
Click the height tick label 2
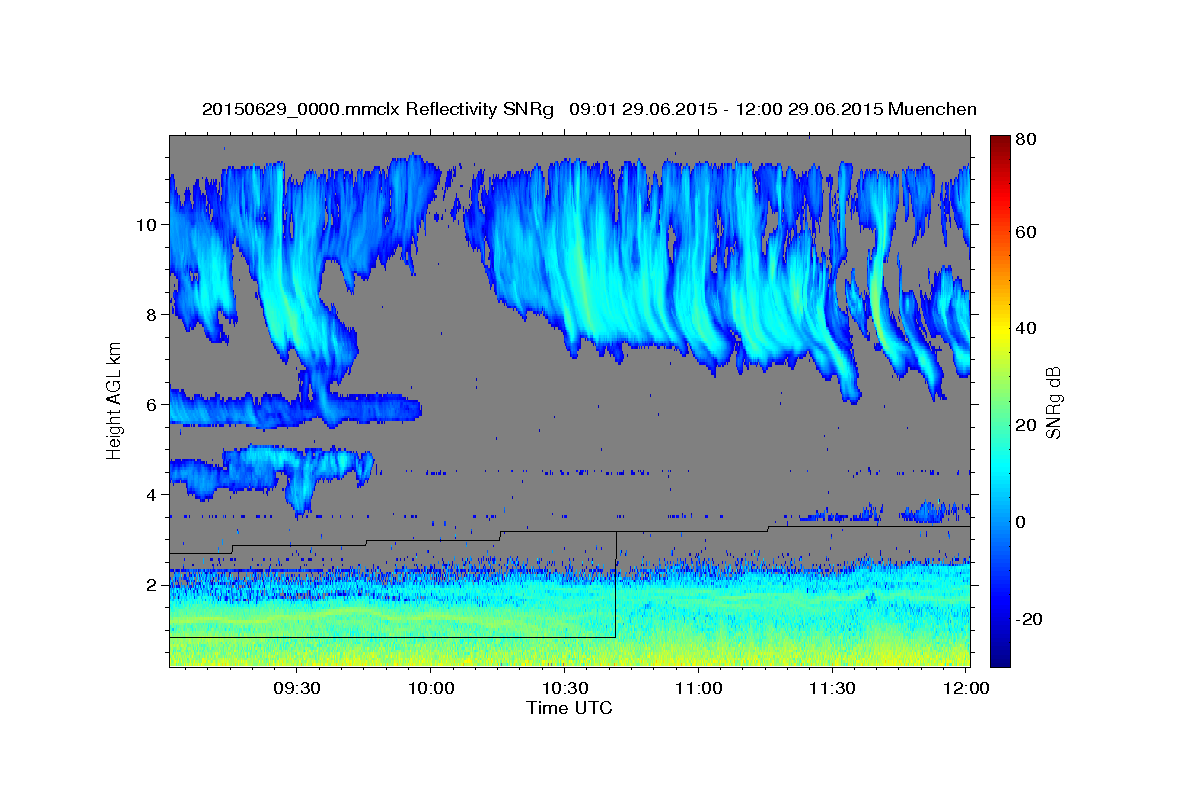click(150, 584)
